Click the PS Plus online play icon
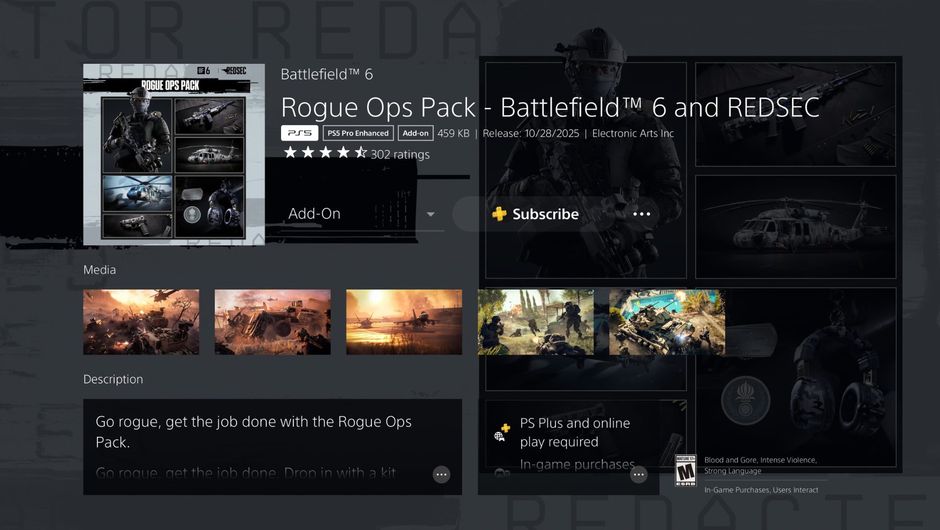The image size is (940, 530). [502, 432]
